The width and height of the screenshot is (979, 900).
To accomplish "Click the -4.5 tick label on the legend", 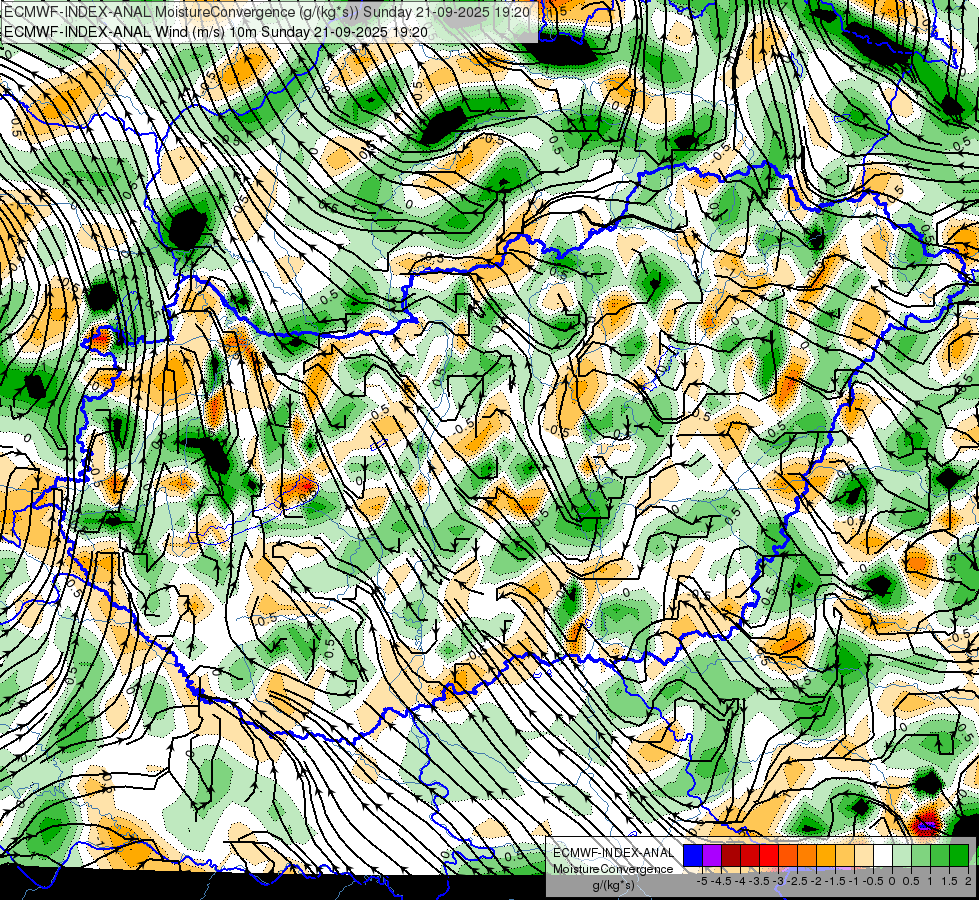I will tap(721, 881).
